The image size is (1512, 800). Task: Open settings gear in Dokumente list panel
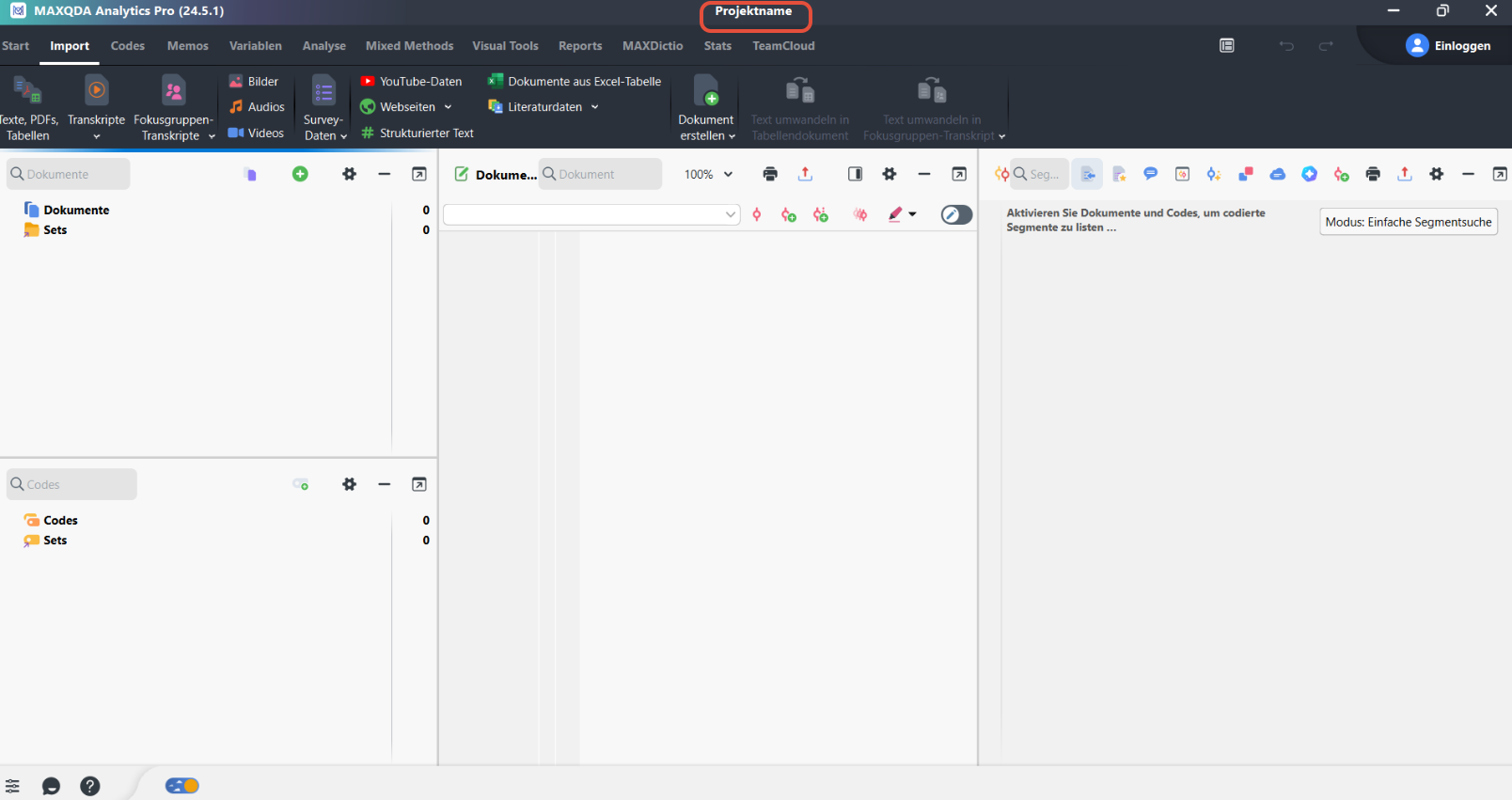click(350, 174)
